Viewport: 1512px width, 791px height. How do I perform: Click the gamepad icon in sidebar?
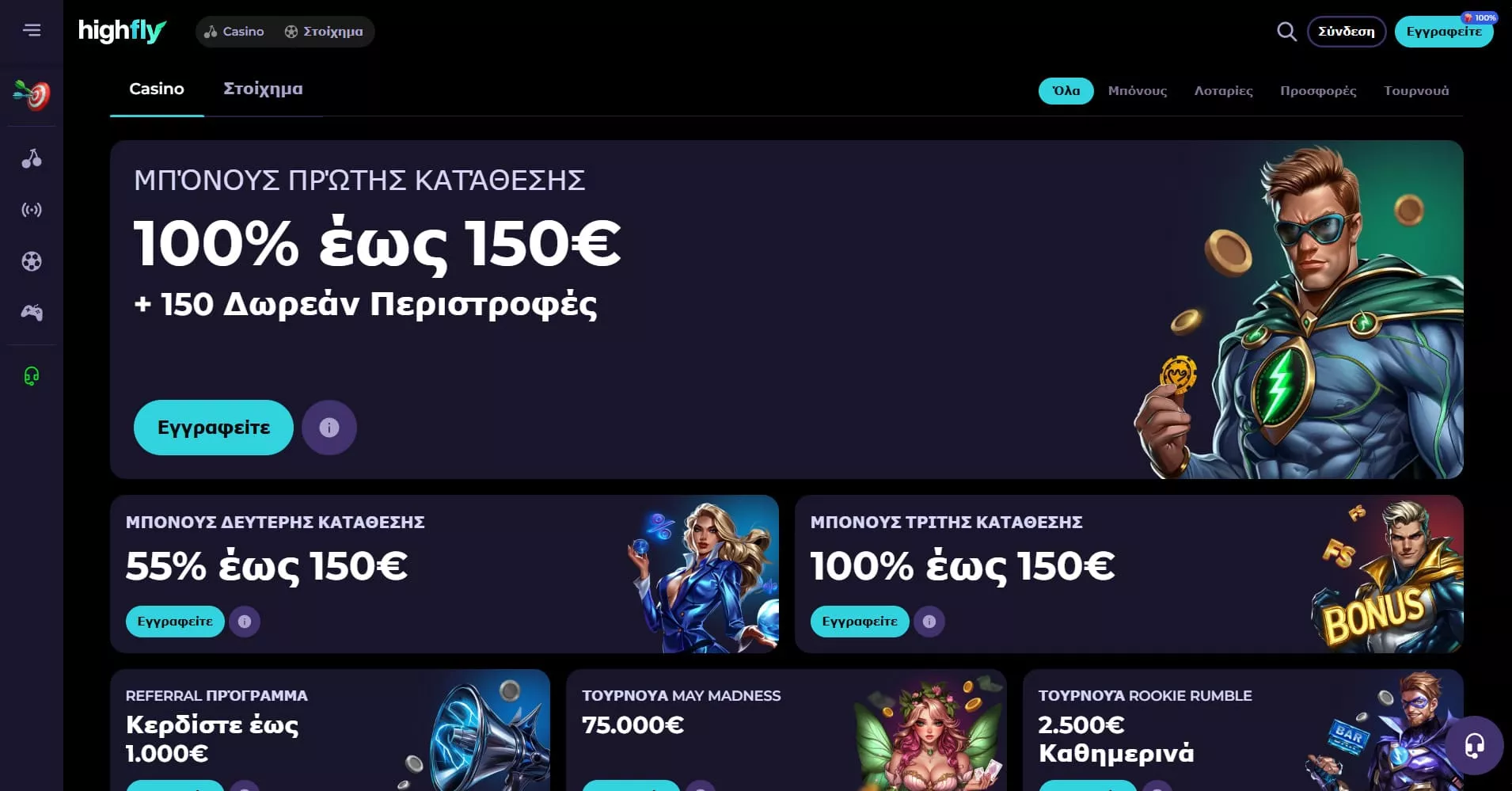[32, 313]
